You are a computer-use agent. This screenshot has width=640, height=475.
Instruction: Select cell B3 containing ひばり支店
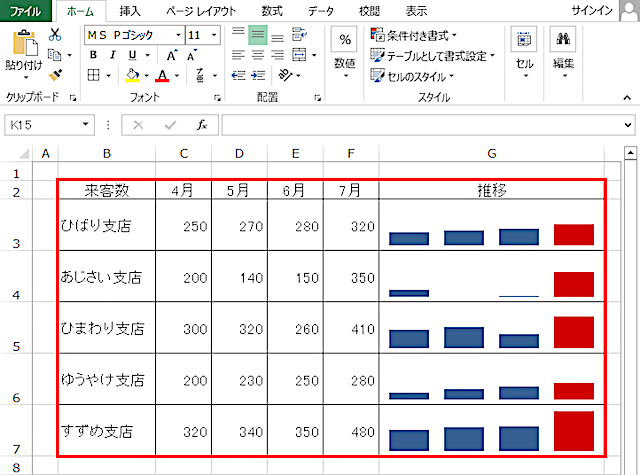click(x=106, y=226)
